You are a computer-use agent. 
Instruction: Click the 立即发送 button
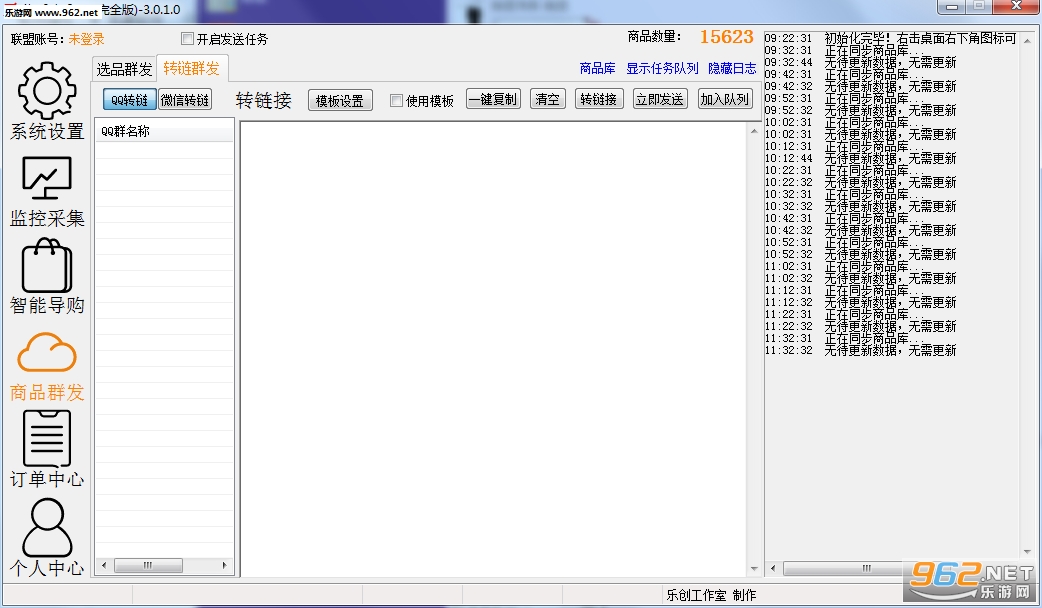point(660,99)
